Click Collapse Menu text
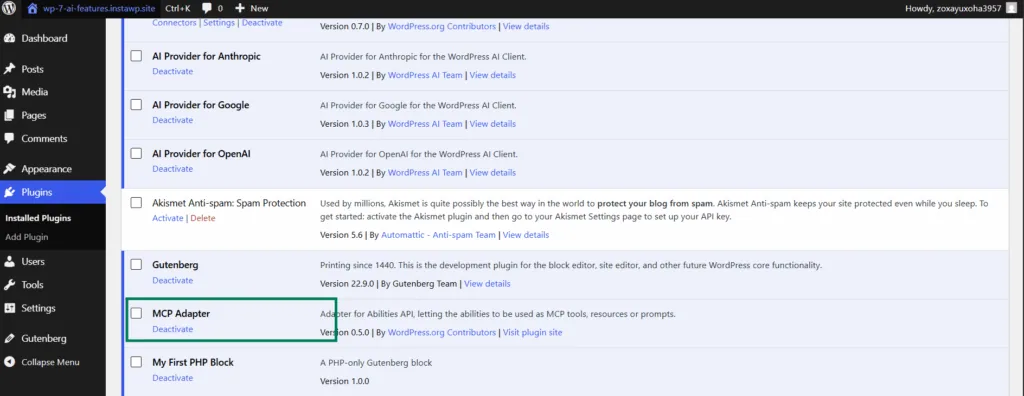 (50, 362)
